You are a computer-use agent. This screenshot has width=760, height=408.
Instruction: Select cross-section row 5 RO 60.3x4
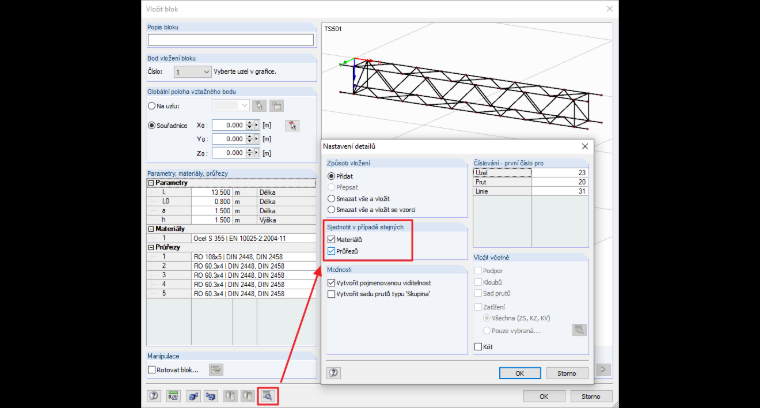click(232, 293)
